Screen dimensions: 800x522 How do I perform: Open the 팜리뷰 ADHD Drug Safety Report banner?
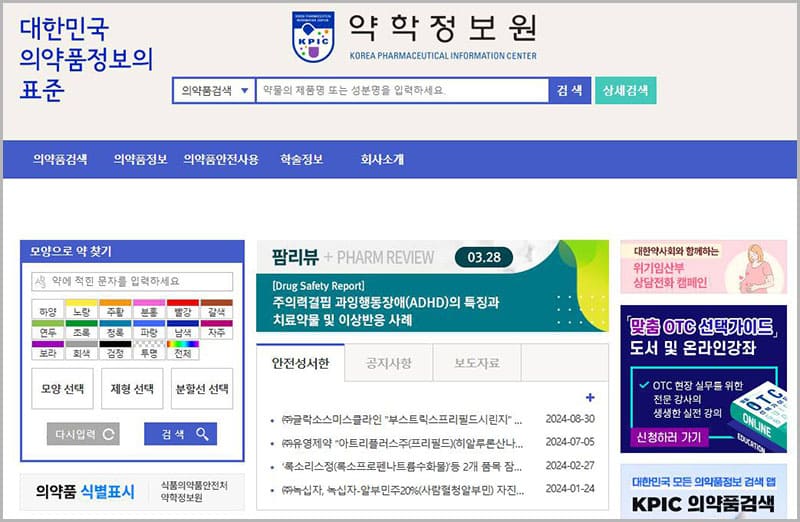click(x=433, y=286)
